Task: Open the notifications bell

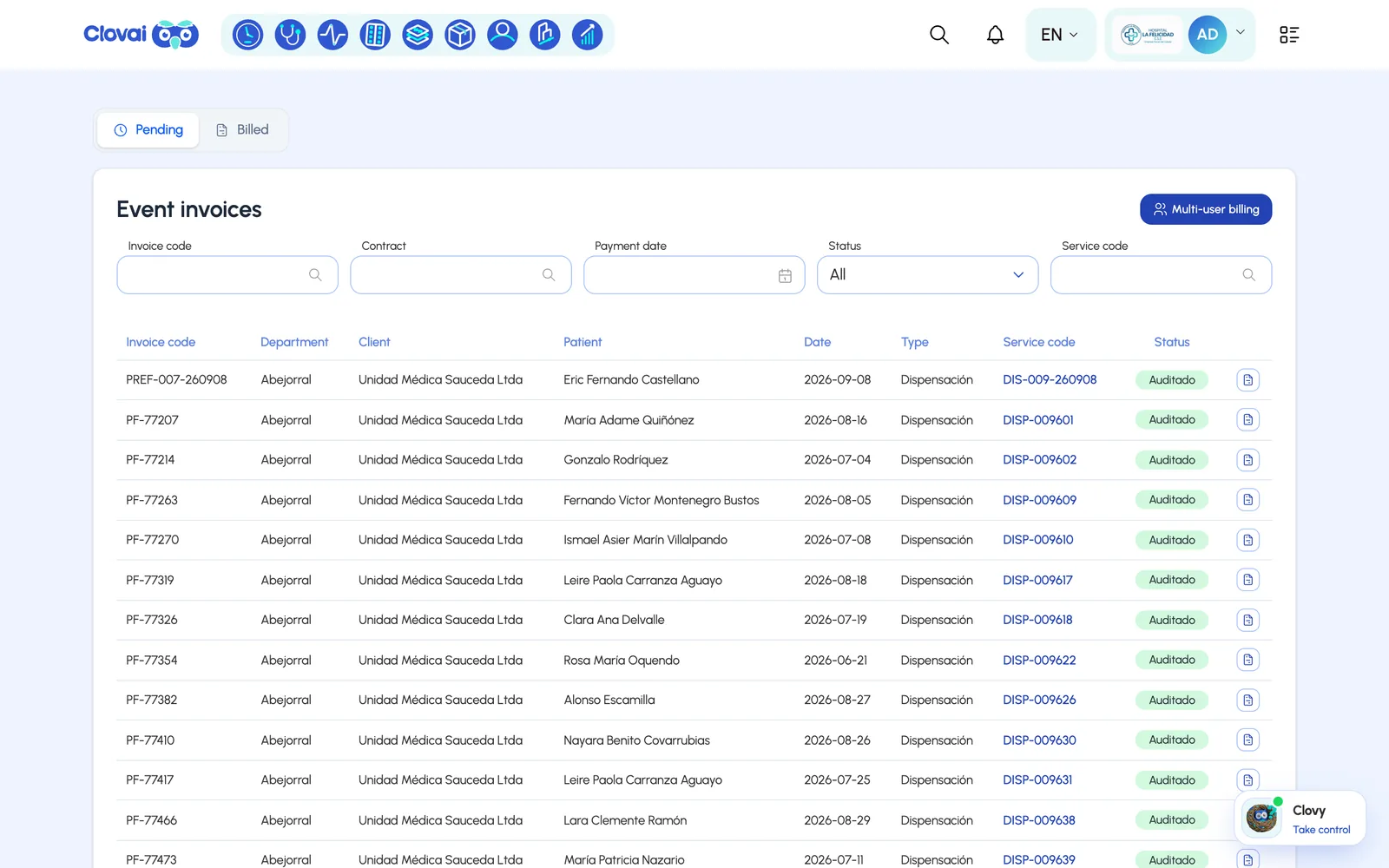Action: [x=996, y=35]
